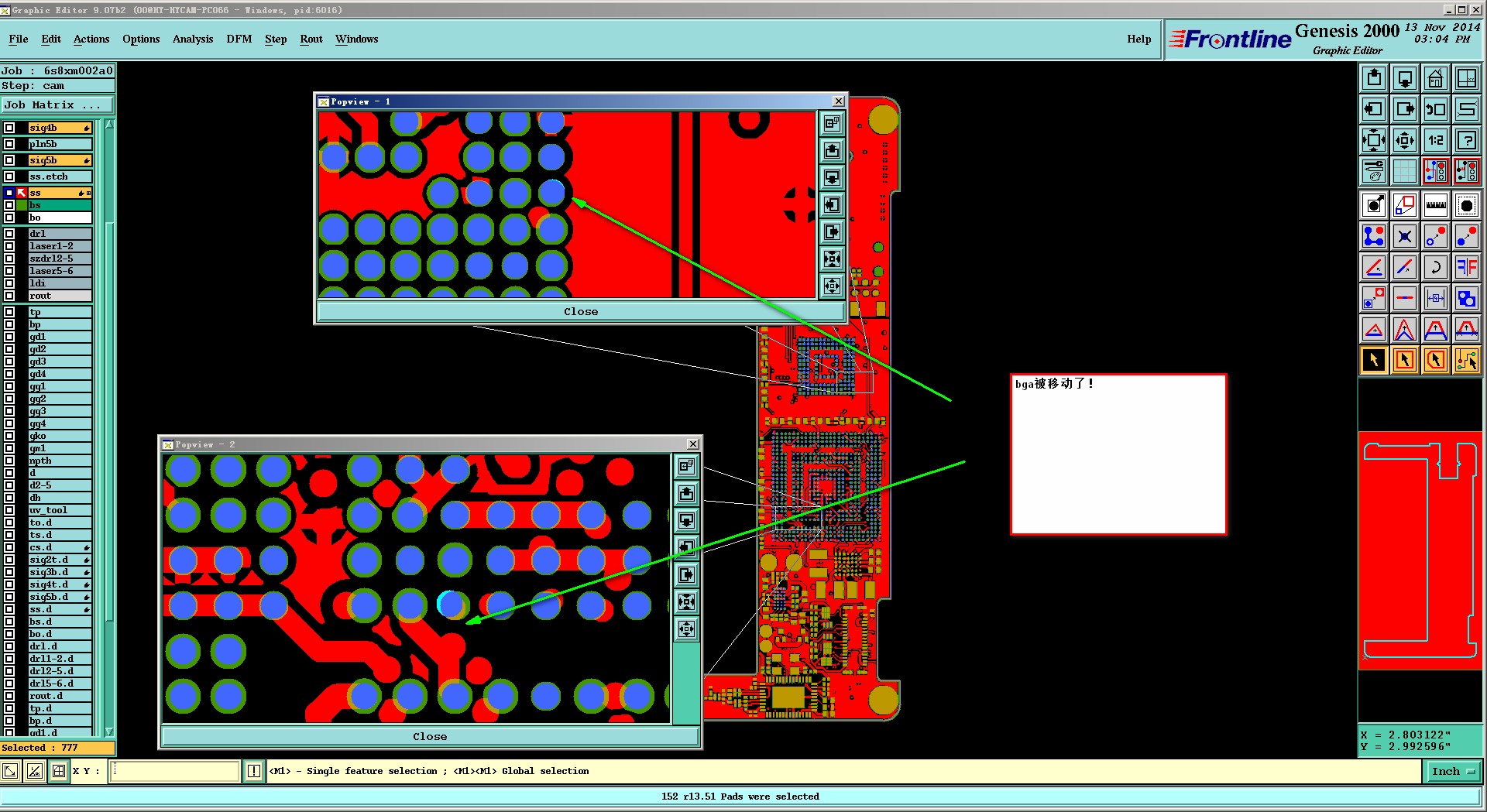The width and height of the screenshot is (1487, 812).
Task: Click the red swatch of ss layer
Action: tap(22, 193)
